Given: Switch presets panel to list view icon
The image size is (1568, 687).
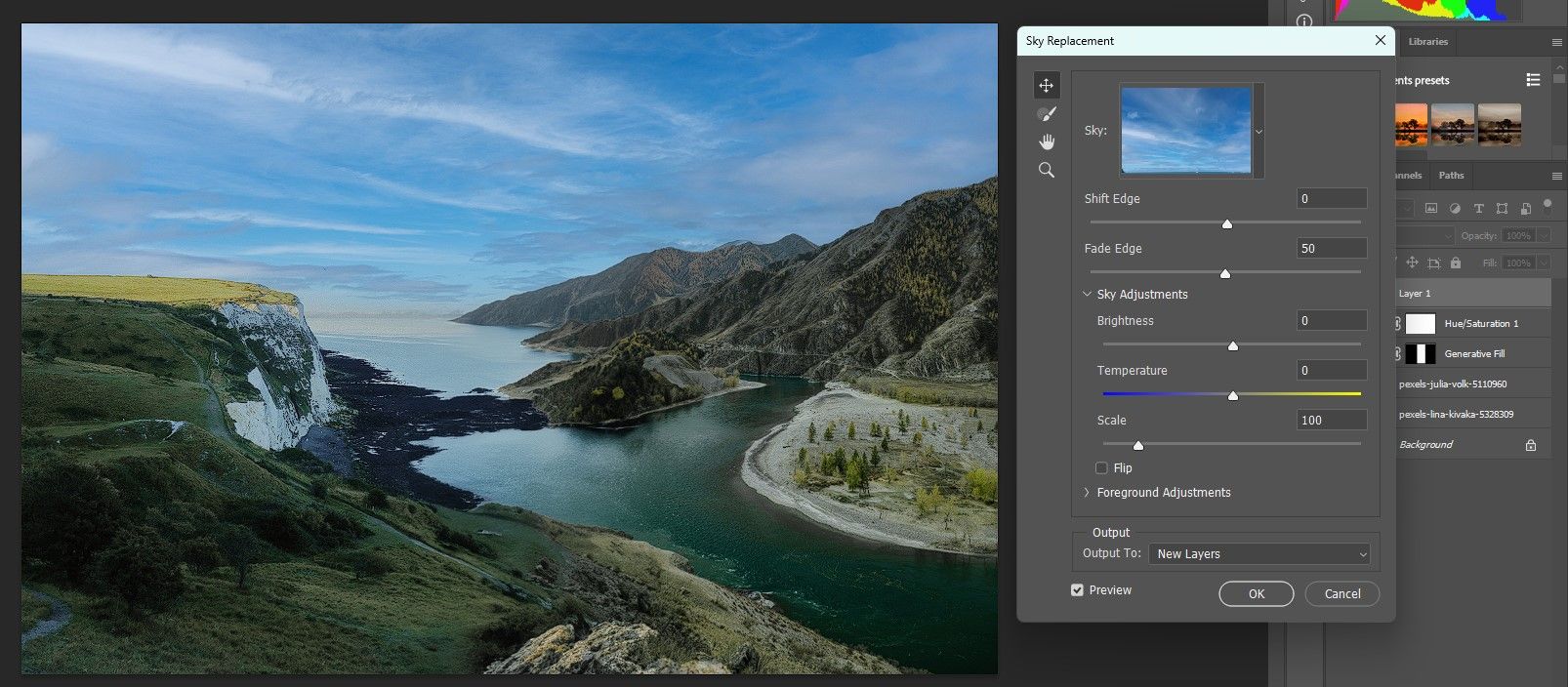Looking at the screenshot, I should pyautogui.click(x=1533, y=80).
